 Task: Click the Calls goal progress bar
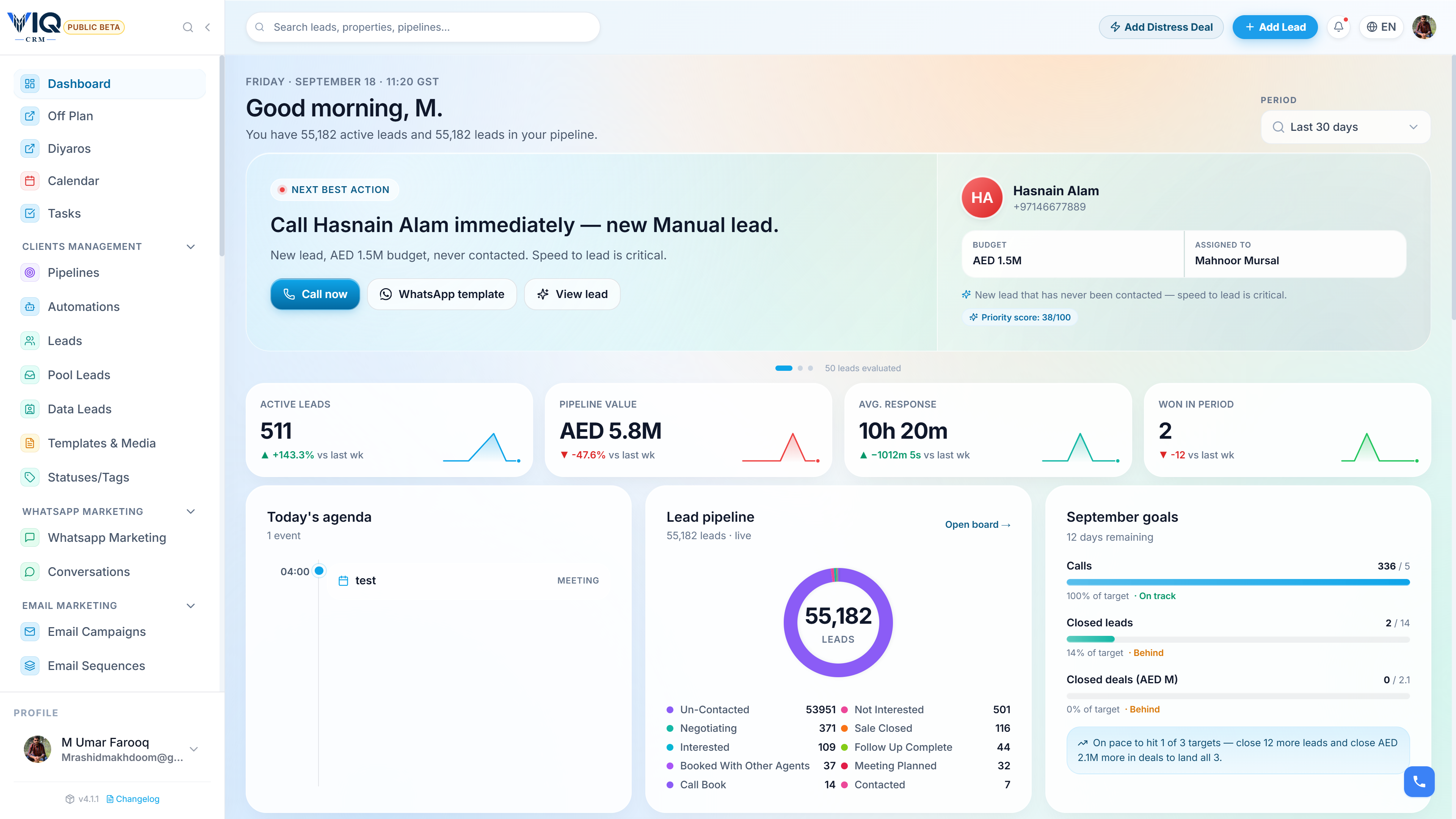pos(1238,582)
